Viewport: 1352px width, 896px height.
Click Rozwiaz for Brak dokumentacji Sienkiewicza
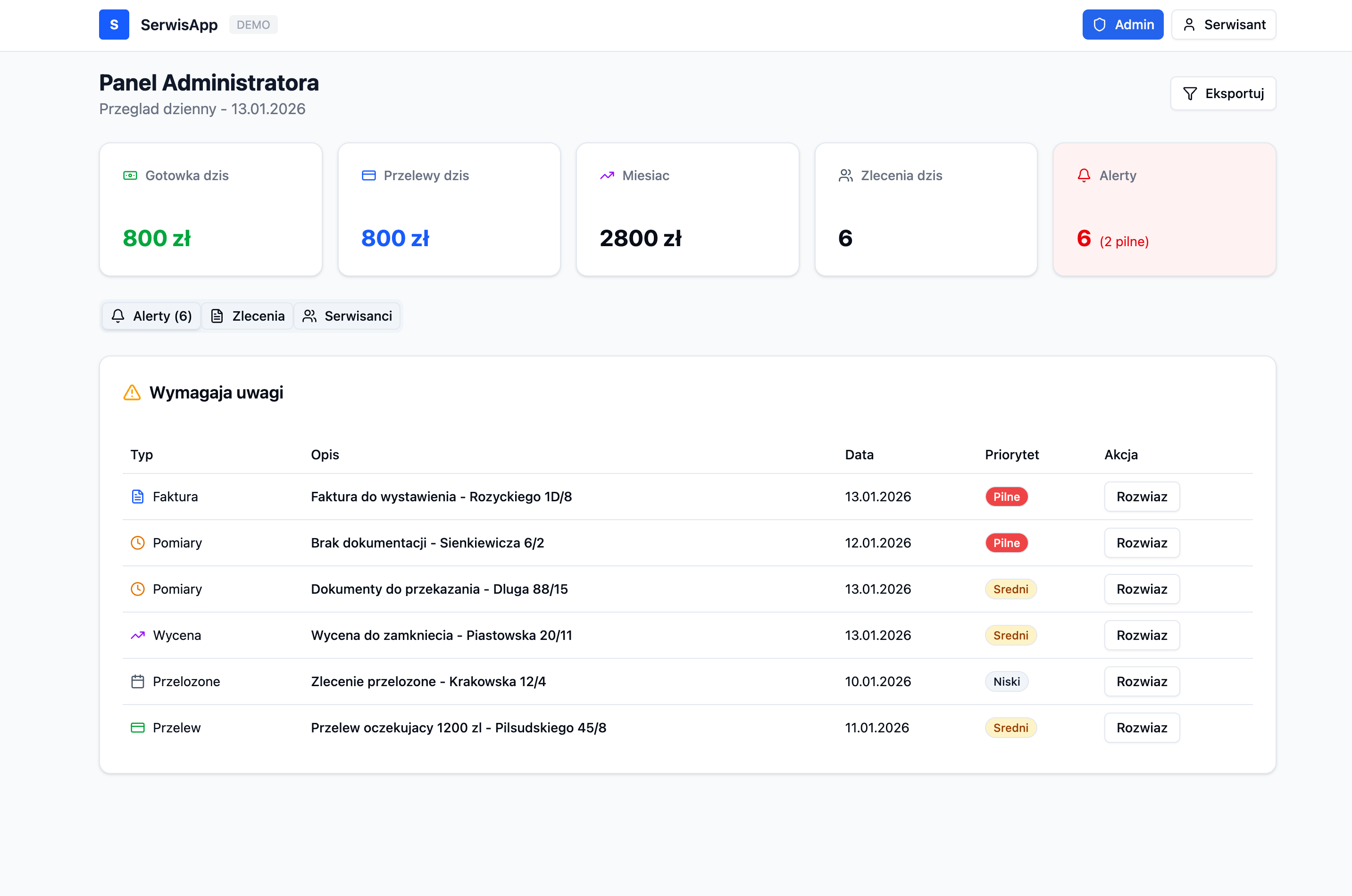pos(1142,543)
